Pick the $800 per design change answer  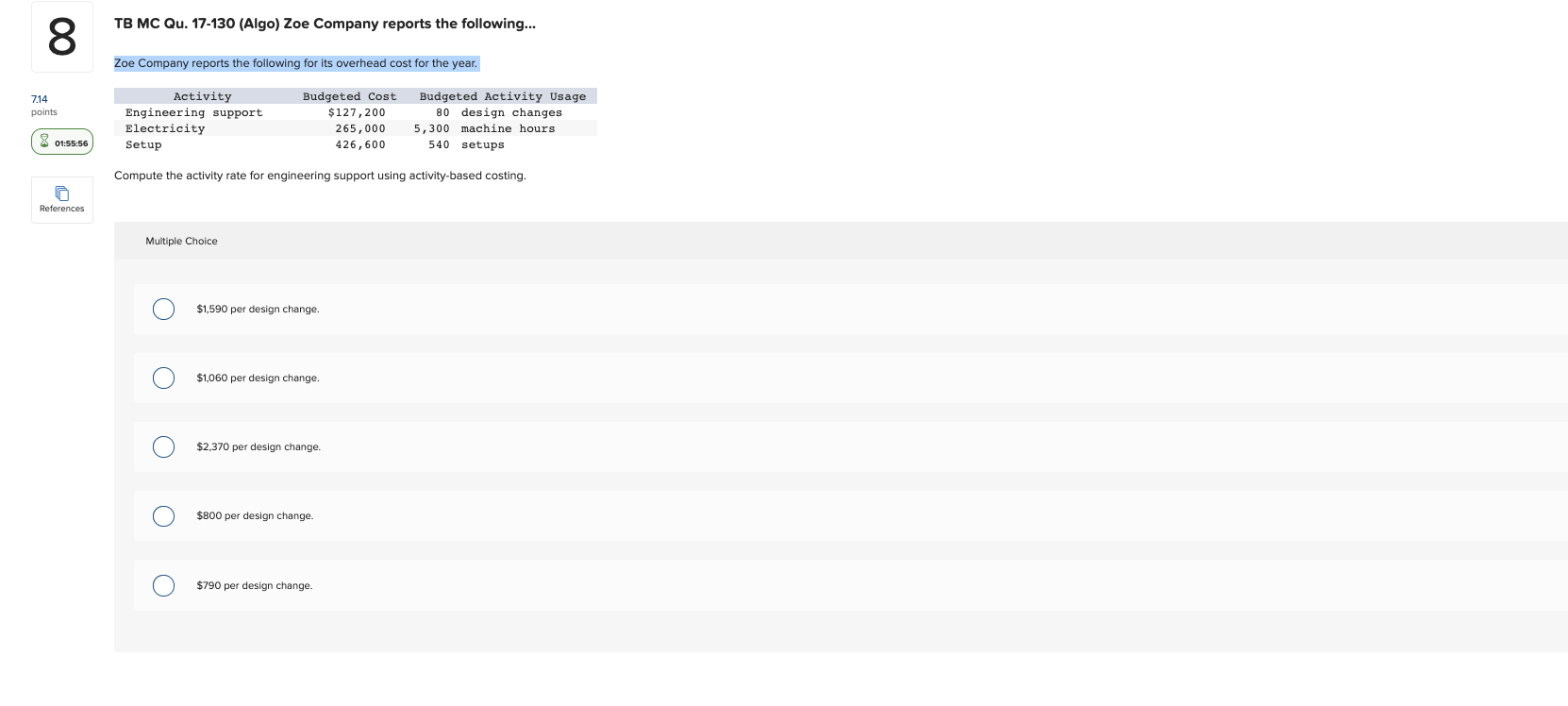pos(163,515)
